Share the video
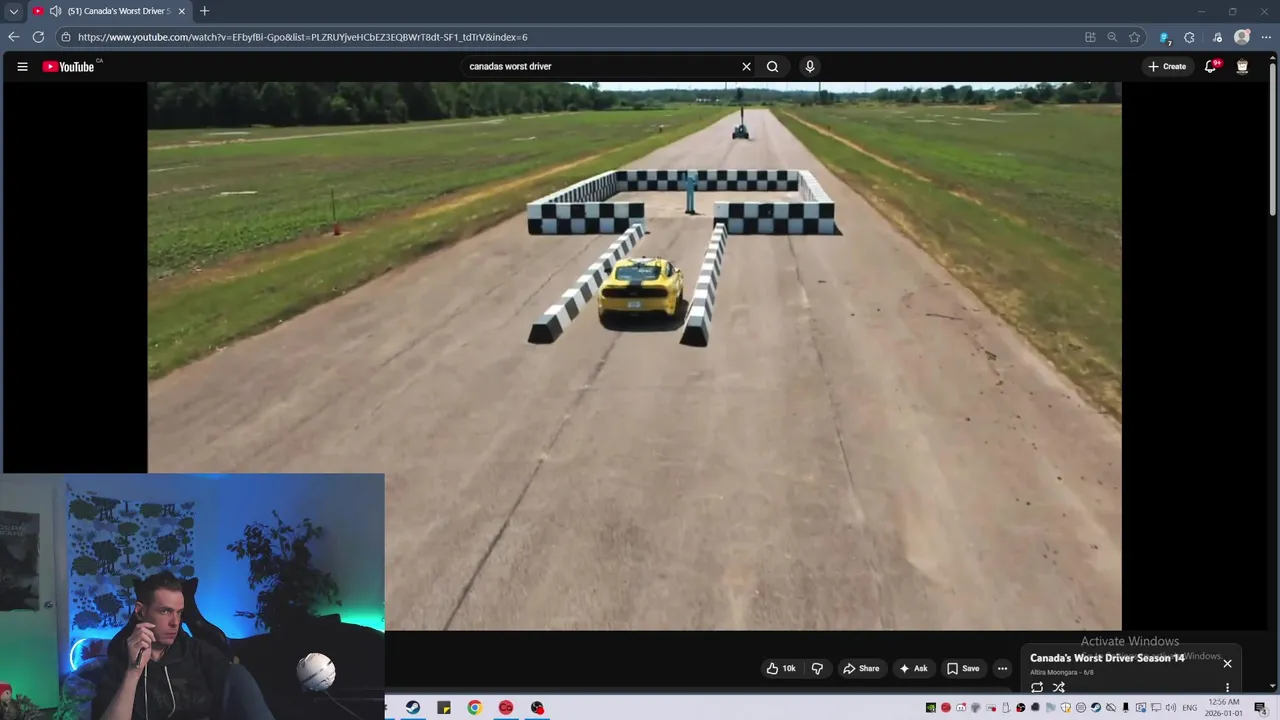This screenshot has width=1280, height=720. (x=861, y=668)
